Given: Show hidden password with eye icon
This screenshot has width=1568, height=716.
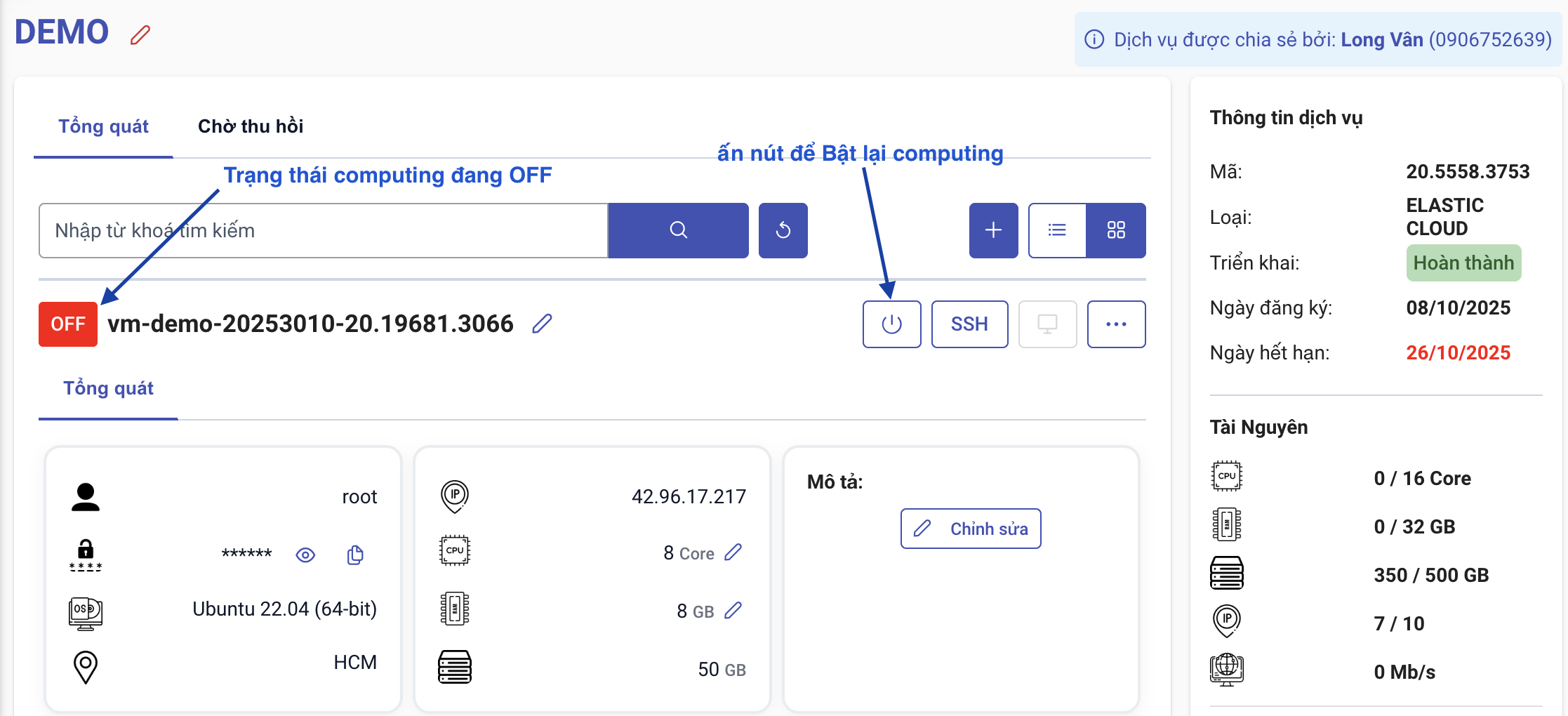Looking at the screenshot, I should point(305,555).
